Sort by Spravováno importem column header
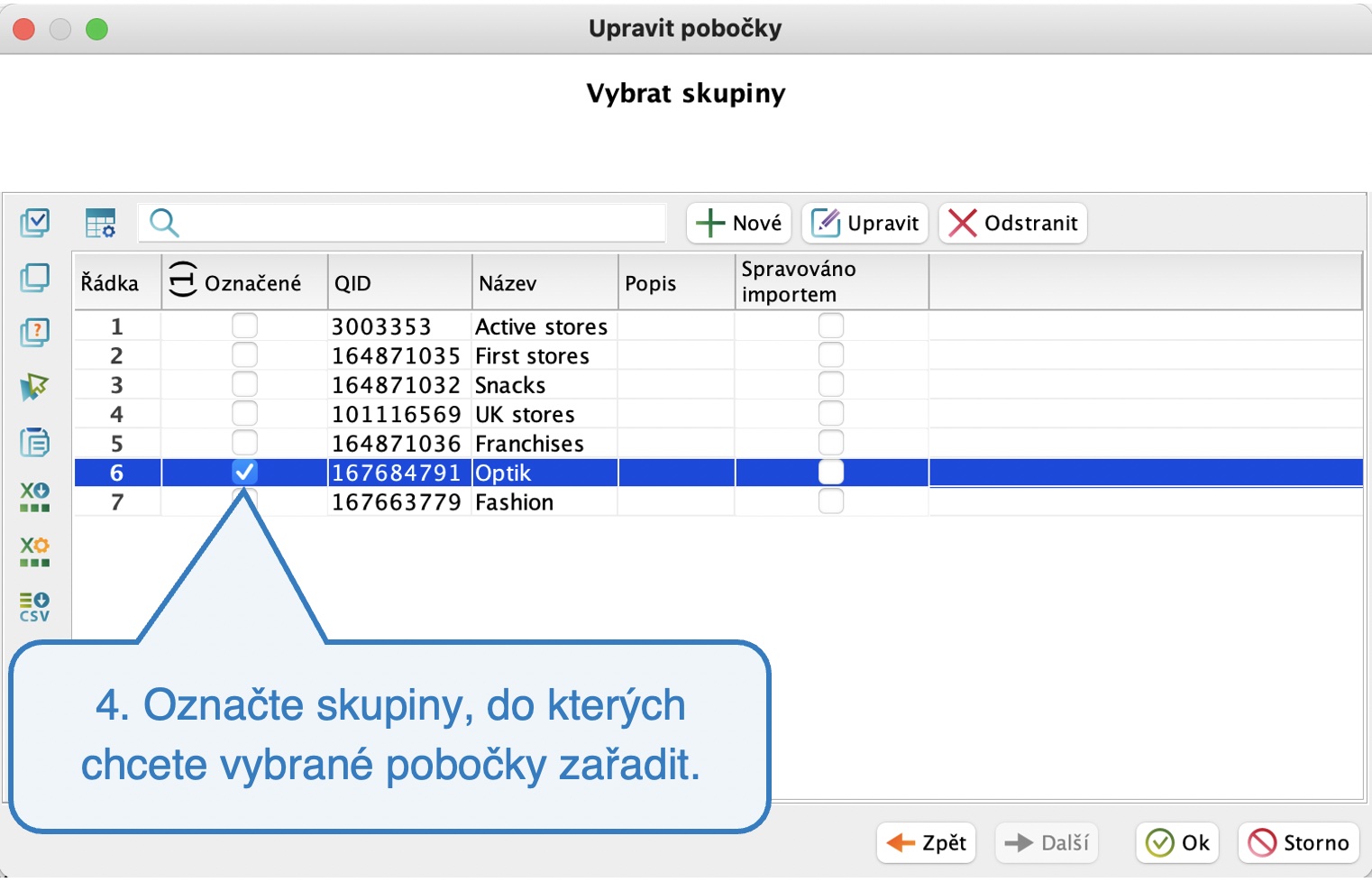Image resolution: width=1372 pixels, height=882 pixels. click(x=832, y=282)
